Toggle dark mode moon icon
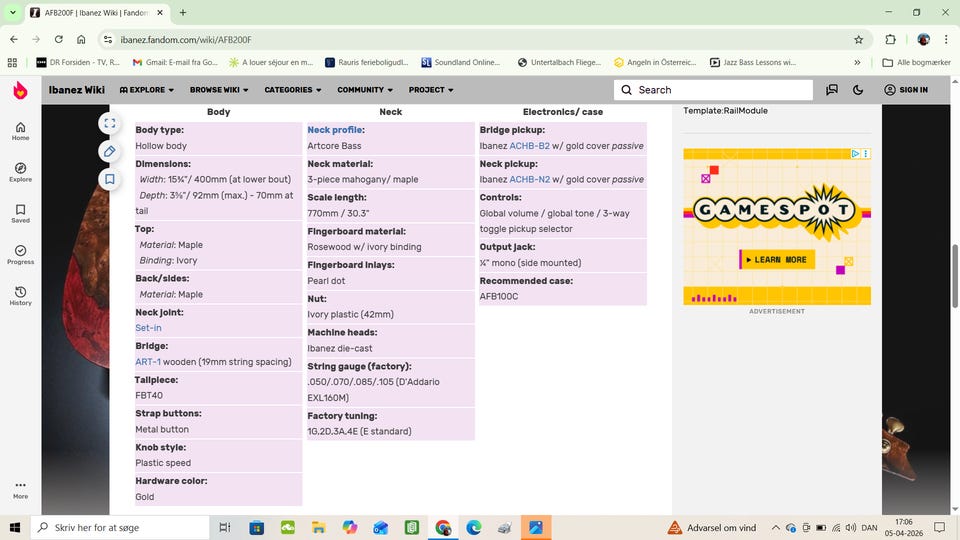The width and height of the screenshot is (960, 540). [x=858, y=90]
